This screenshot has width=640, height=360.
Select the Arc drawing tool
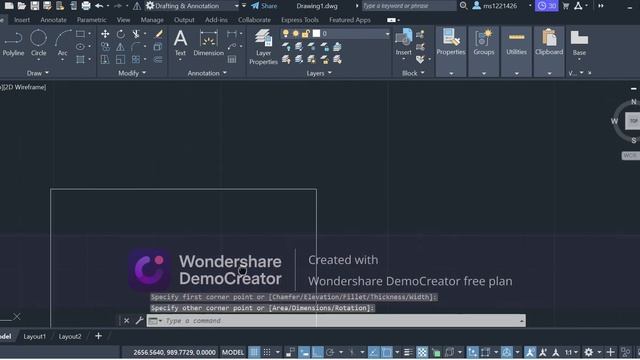pyautogui.click(x=62, y=43)
